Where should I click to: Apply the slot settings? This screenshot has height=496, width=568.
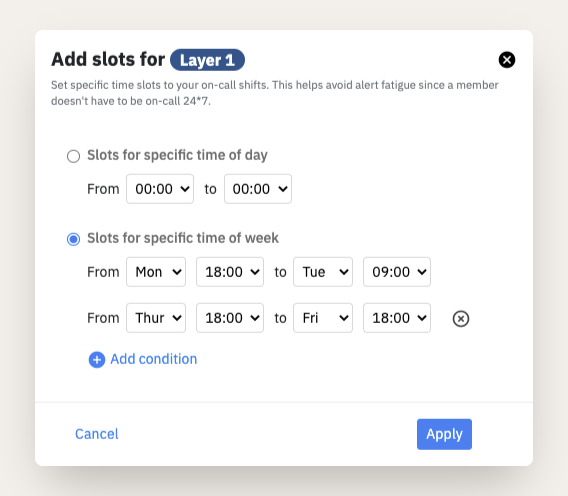pyautogui.click(x=444, y=434)
